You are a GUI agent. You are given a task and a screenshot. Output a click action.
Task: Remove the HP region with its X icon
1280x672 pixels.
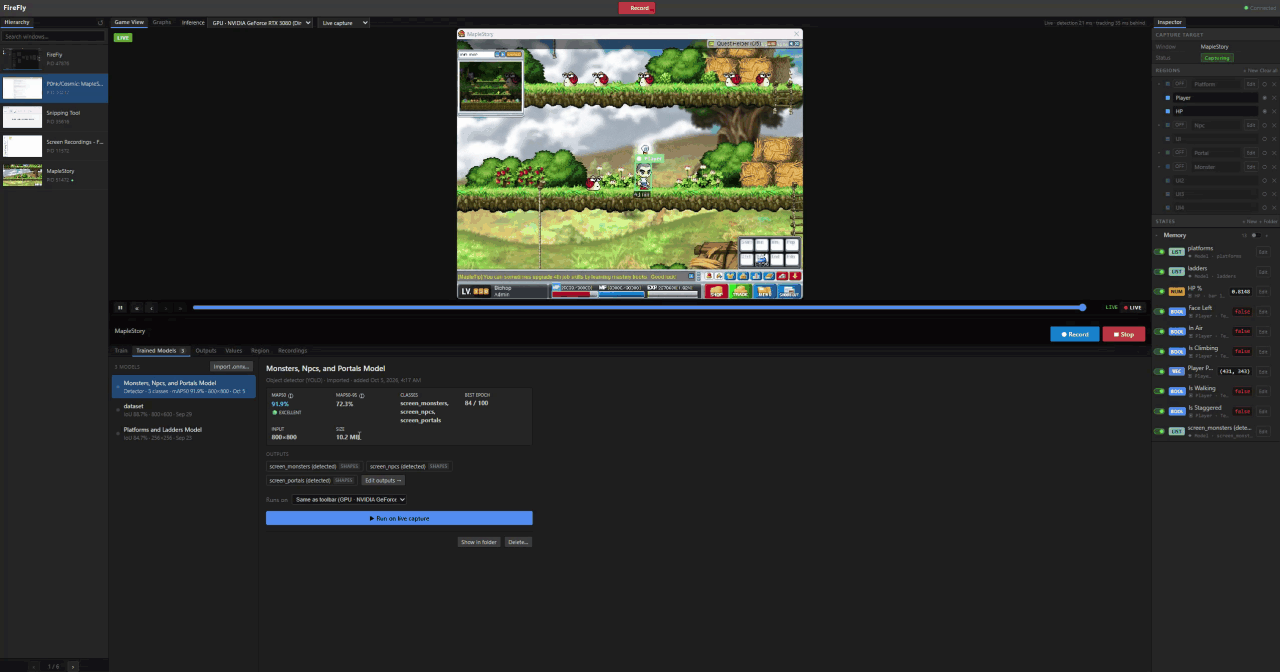point(1274,111)
